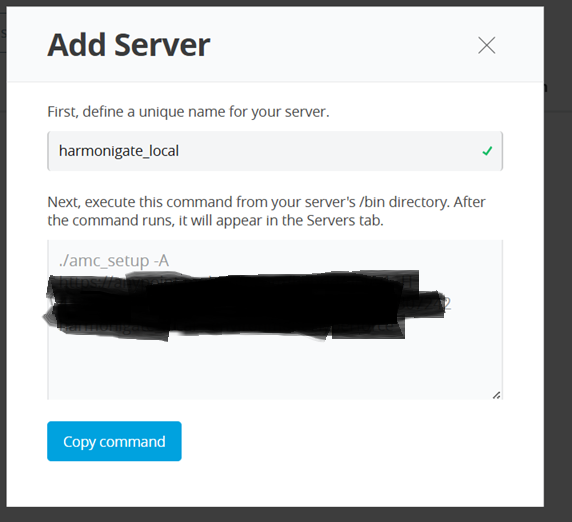This screenshot has width=572, height=522.
Task: Click the Copy command button
Action: (114, 441)
